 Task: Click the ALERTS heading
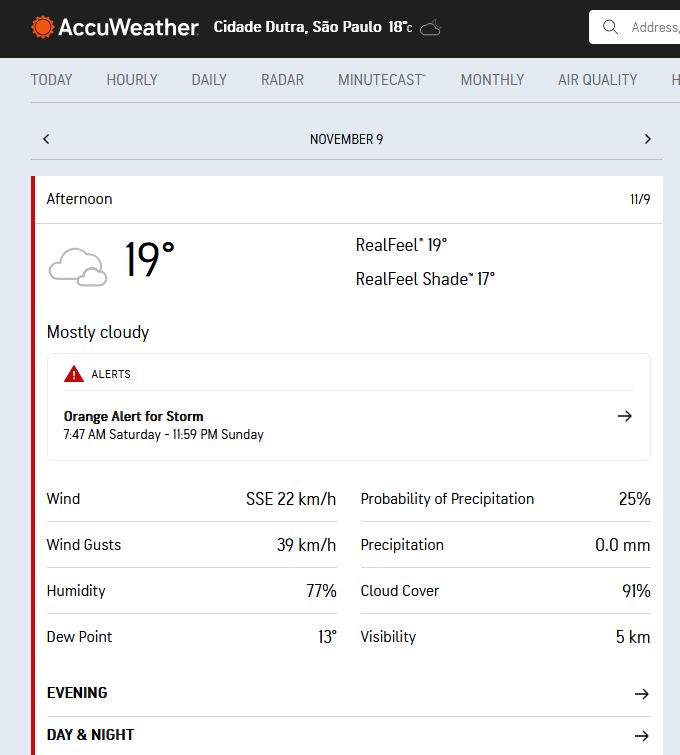[111, 374]
